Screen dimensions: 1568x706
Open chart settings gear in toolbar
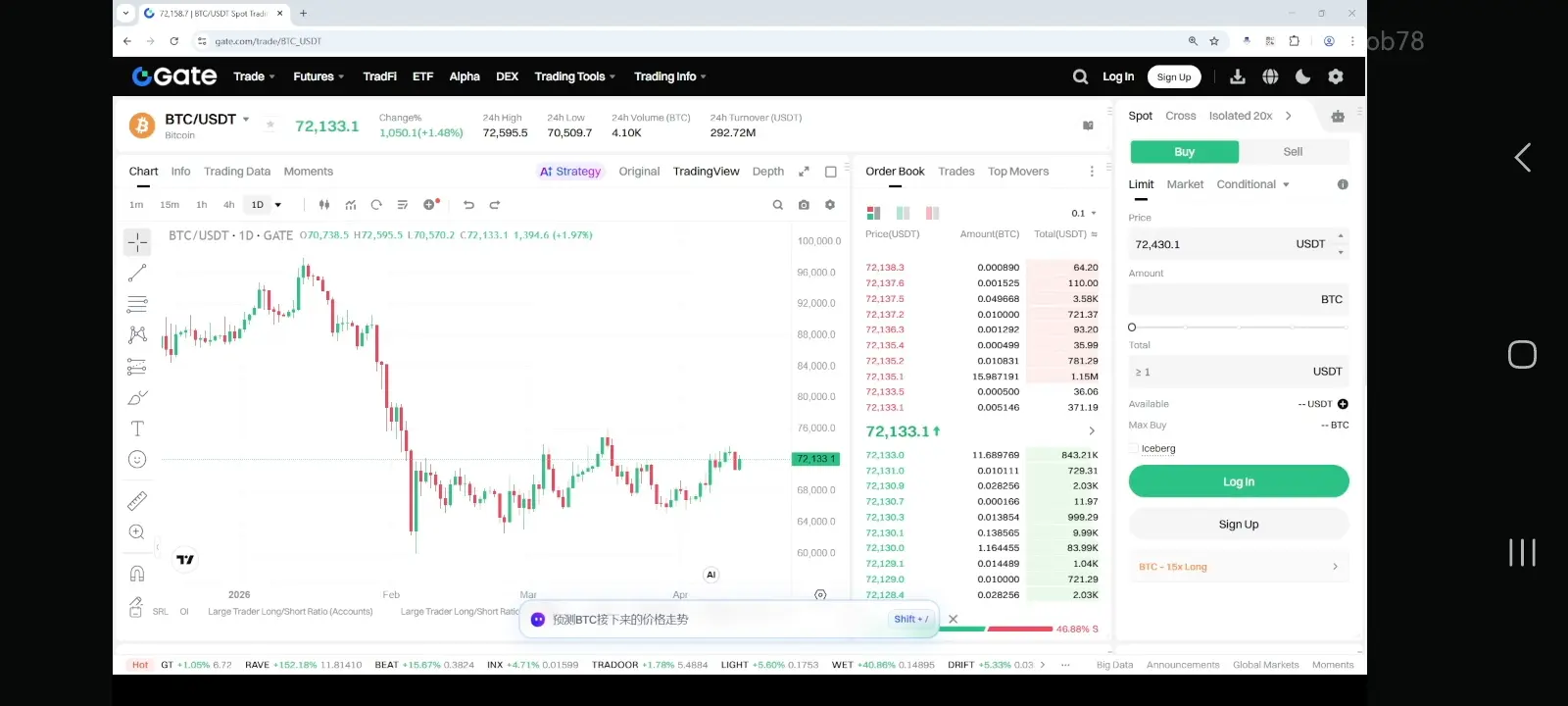(830, 205)
